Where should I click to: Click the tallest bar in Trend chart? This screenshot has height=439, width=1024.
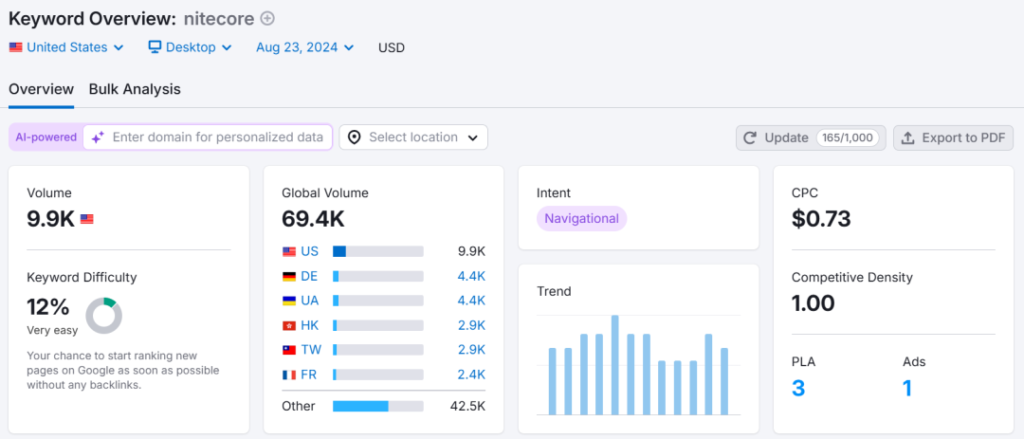[615, 365]
